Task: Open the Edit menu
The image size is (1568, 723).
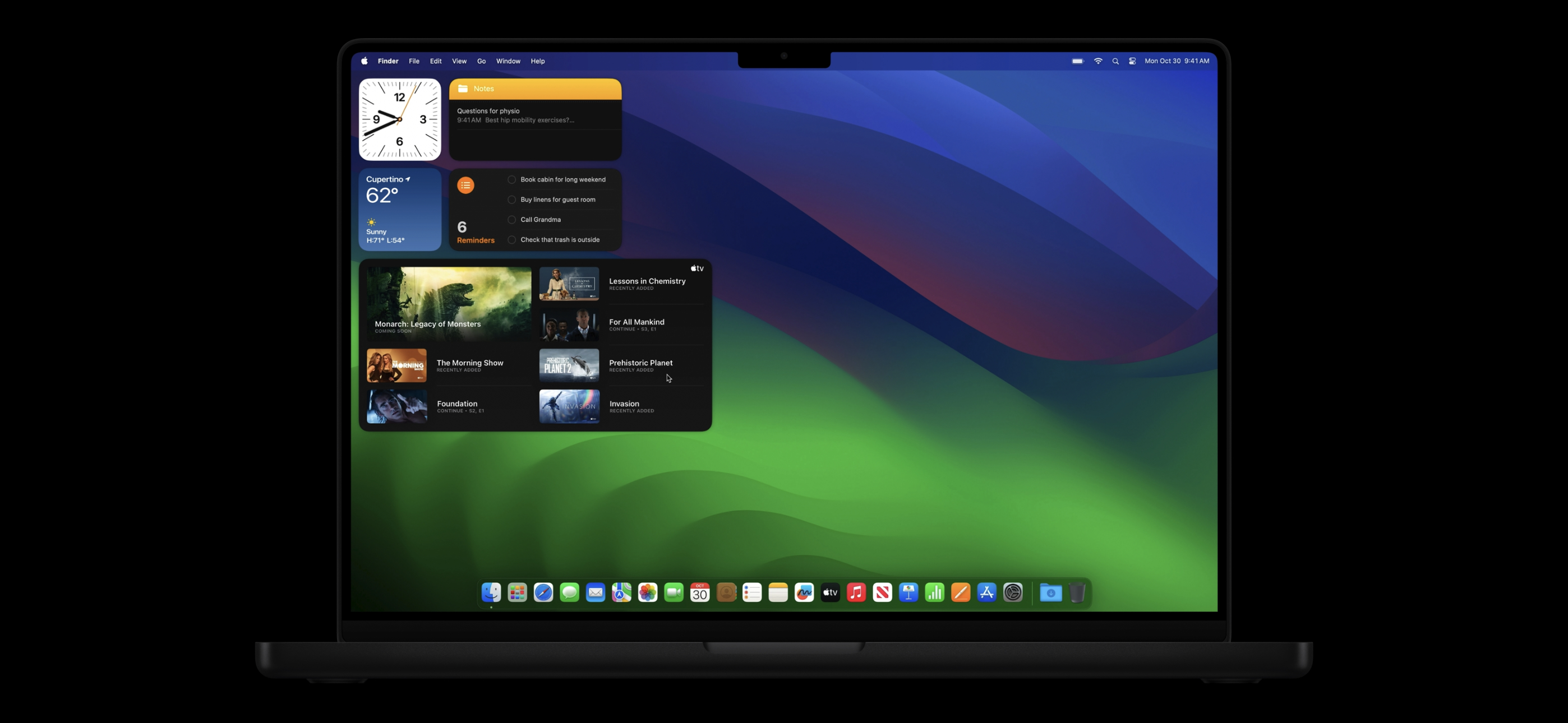Action: pos(436,61)
